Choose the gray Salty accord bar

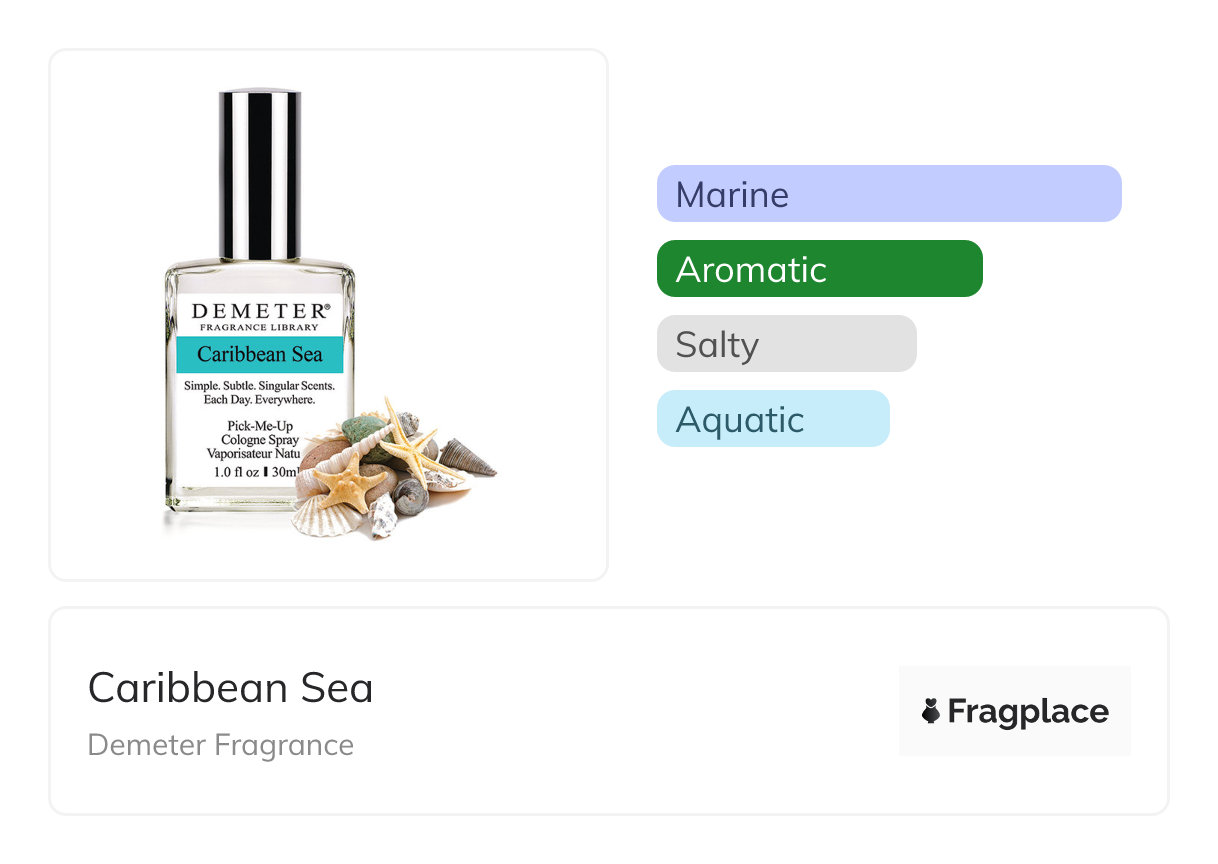(786, 344)
